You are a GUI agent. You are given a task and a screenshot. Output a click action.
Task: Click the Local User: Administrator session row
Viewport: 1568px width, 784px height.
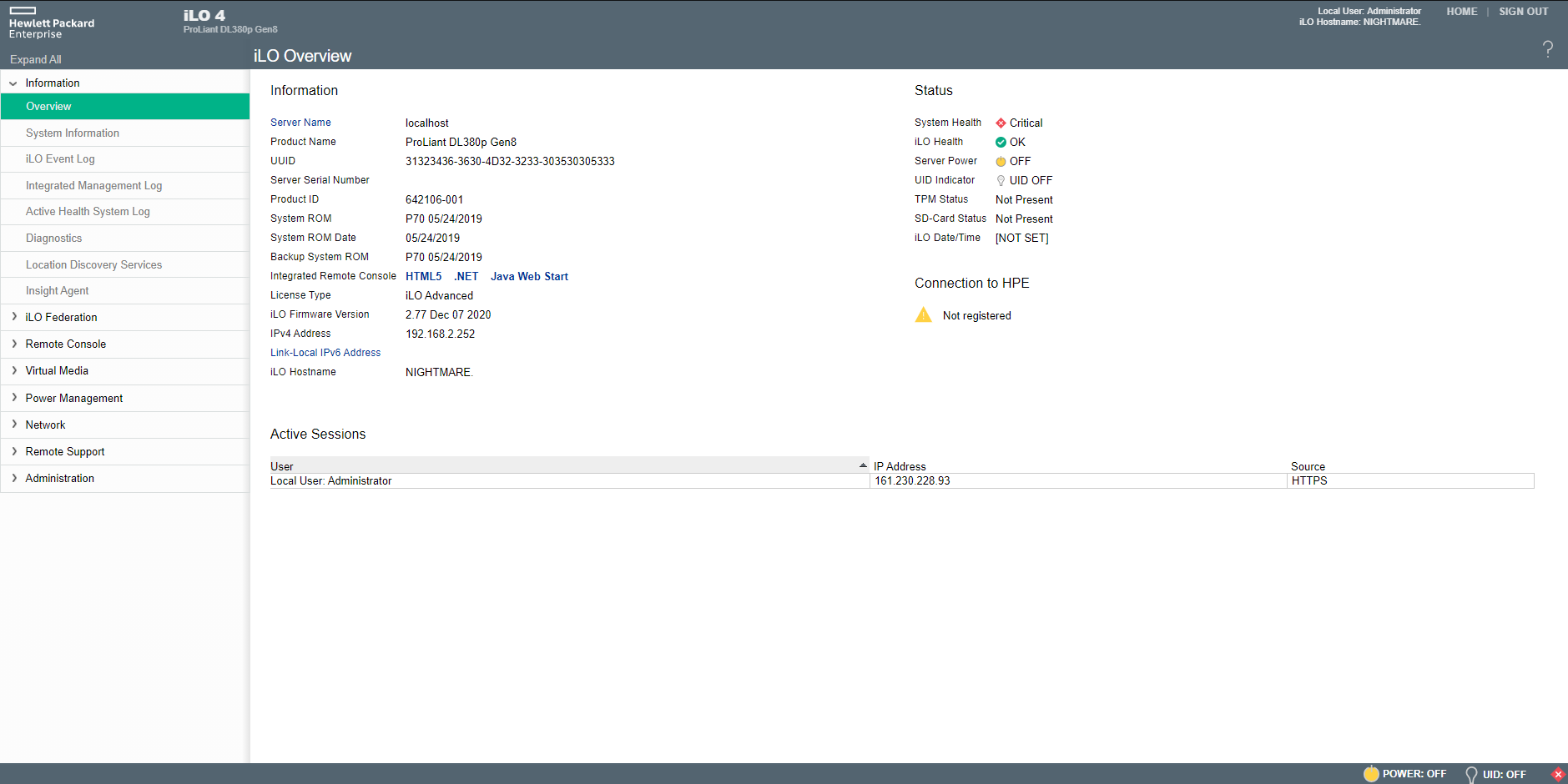pyautogui.click(x=902, y=481)
